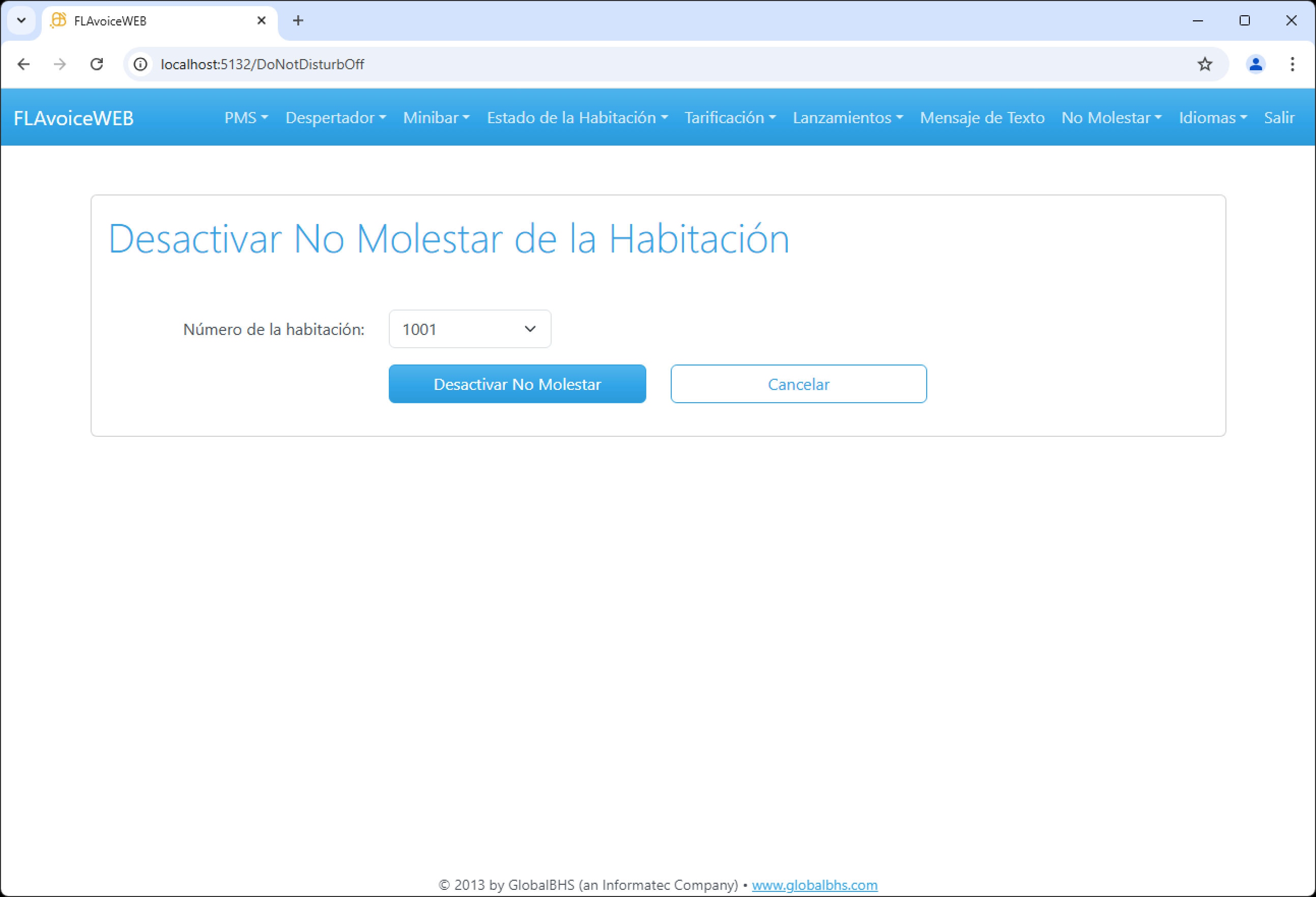
Task: Click the browser back arrow icon
Action: point(24,64)
